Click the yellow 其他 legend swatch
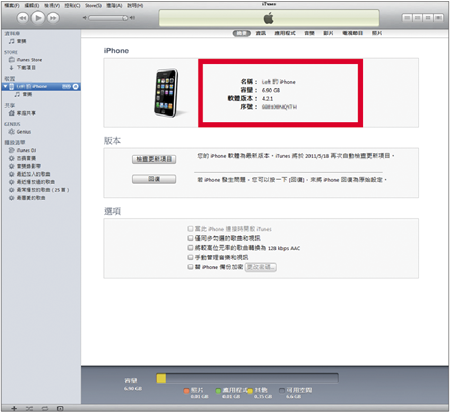Viewport: 450px width, 413px height. click(250, 390)
